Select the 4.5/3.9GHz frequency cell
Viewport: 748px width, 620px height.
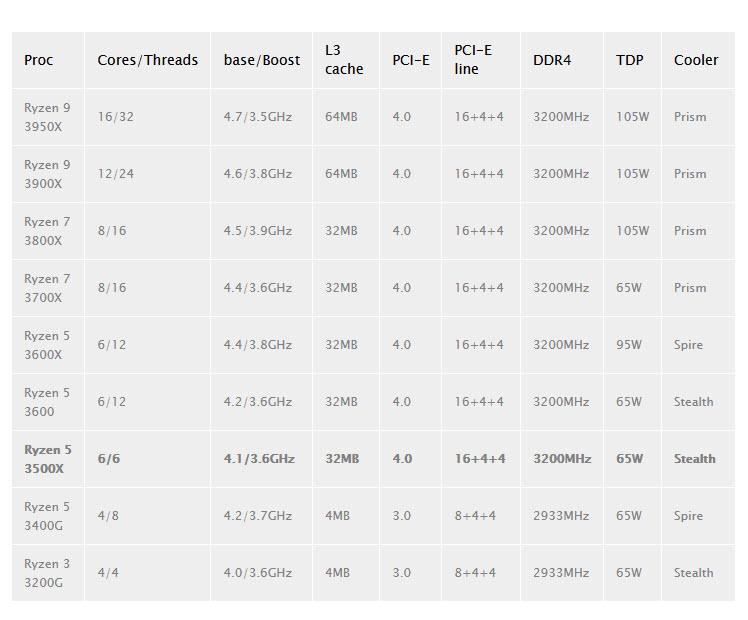[258, 231]
